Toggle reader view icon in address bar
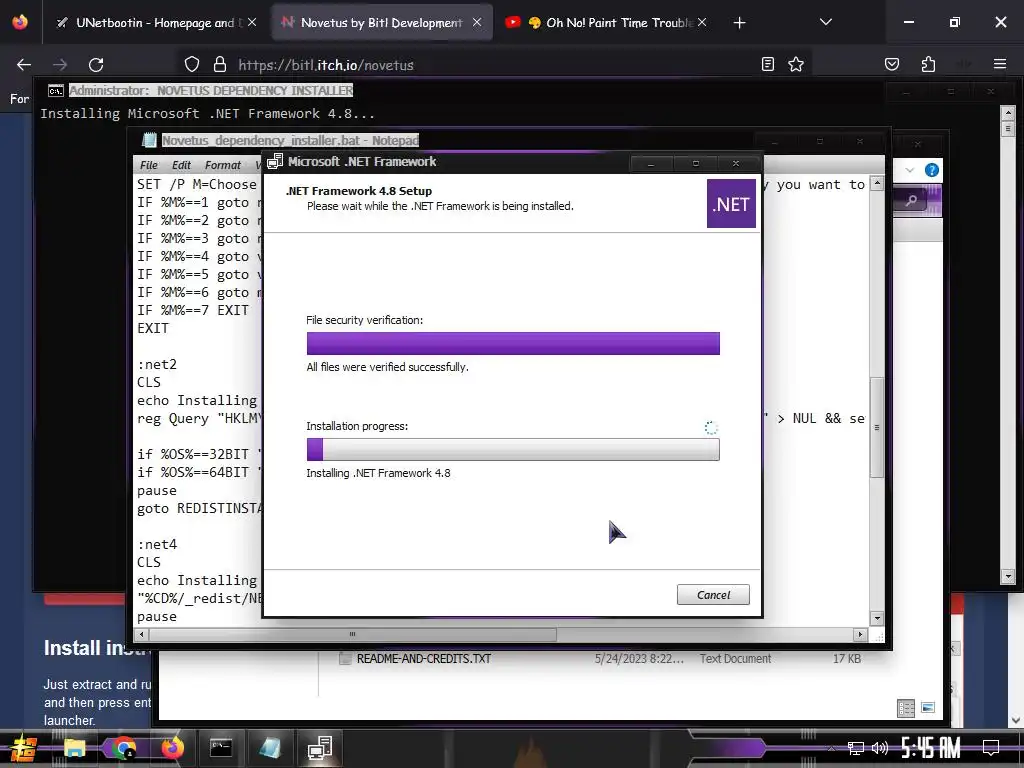This screenshot has height=768, width=1024. click(768, 64)
